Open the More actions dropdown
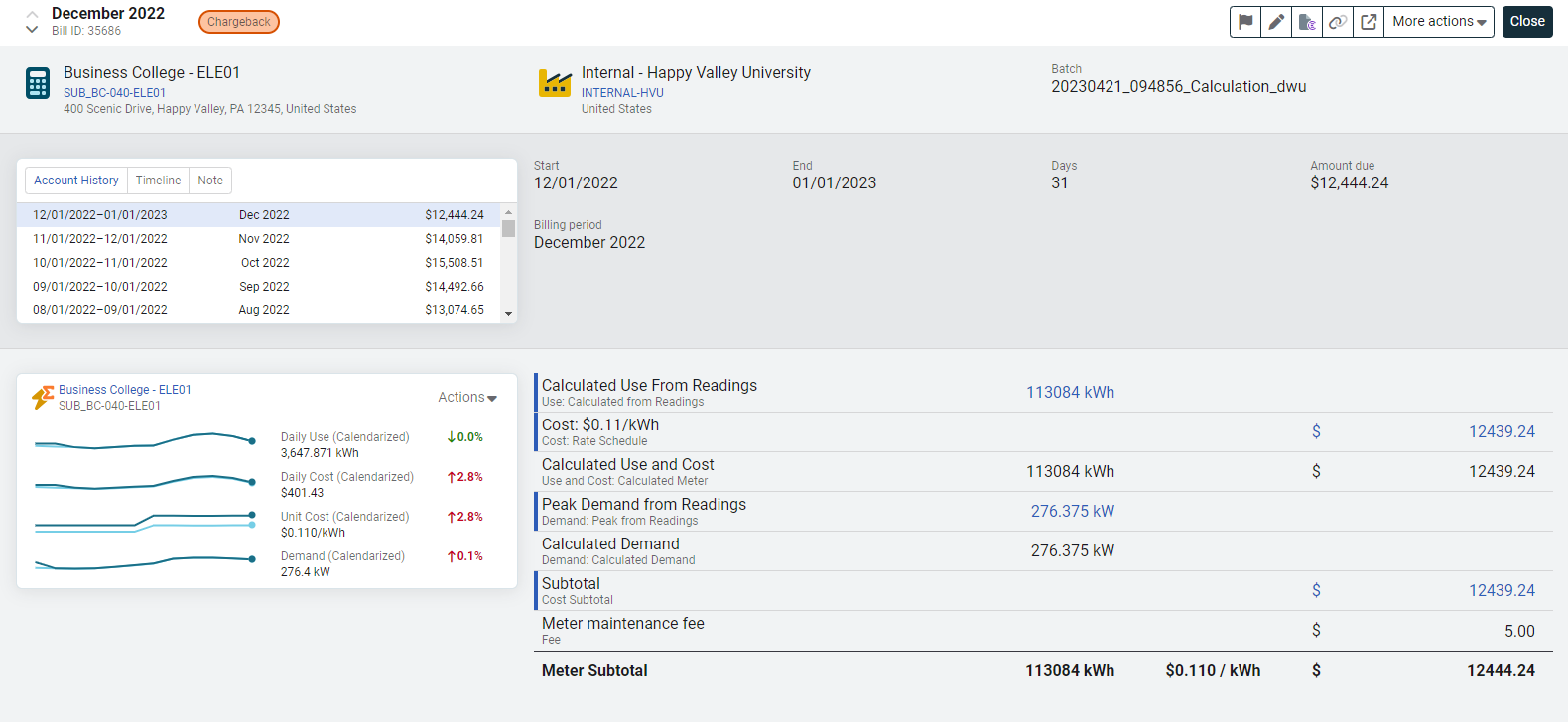The height and width of the screenshot is (722, 1568). (x=1439, y=22)
